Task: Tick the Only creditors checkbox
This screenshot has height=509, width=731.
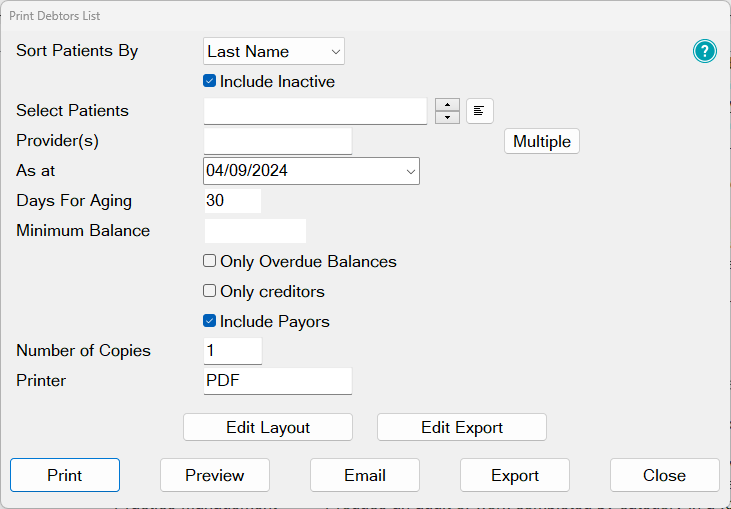Action: pos(210,292)
